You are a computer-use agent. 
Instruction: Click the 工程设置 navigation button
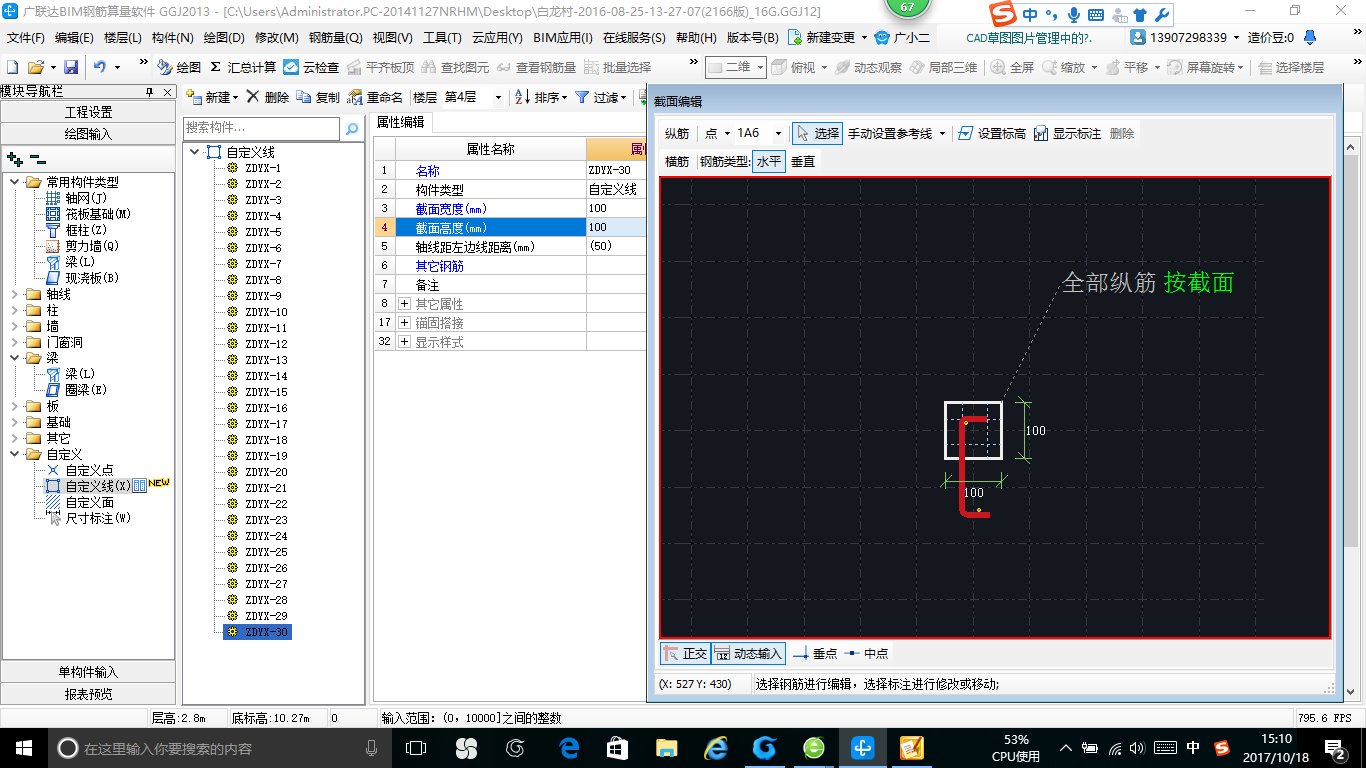[x=89, y=112]
